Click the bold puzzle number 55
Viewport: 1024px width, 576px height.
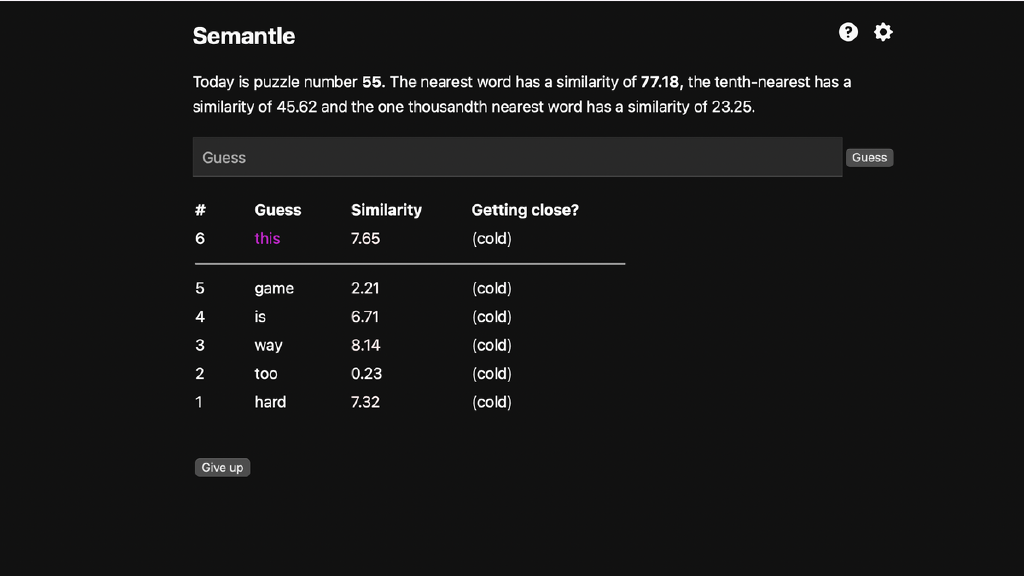[x=372, y=82]
